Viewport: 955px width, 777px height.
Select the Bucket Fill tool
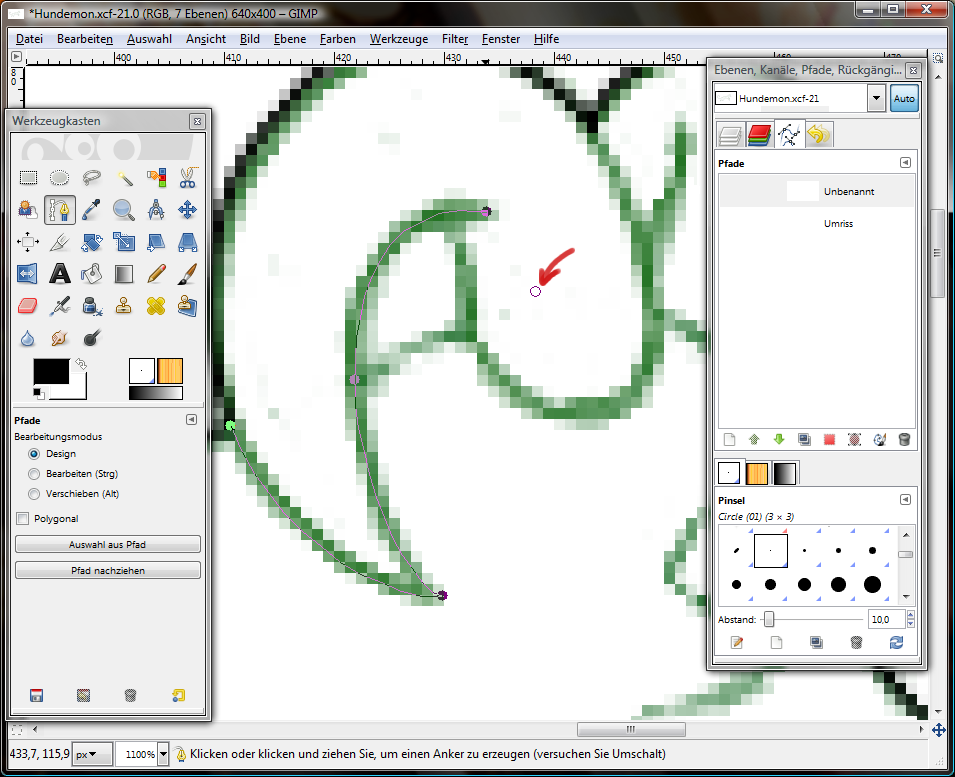pyautogui.click(x=91, y=274)
